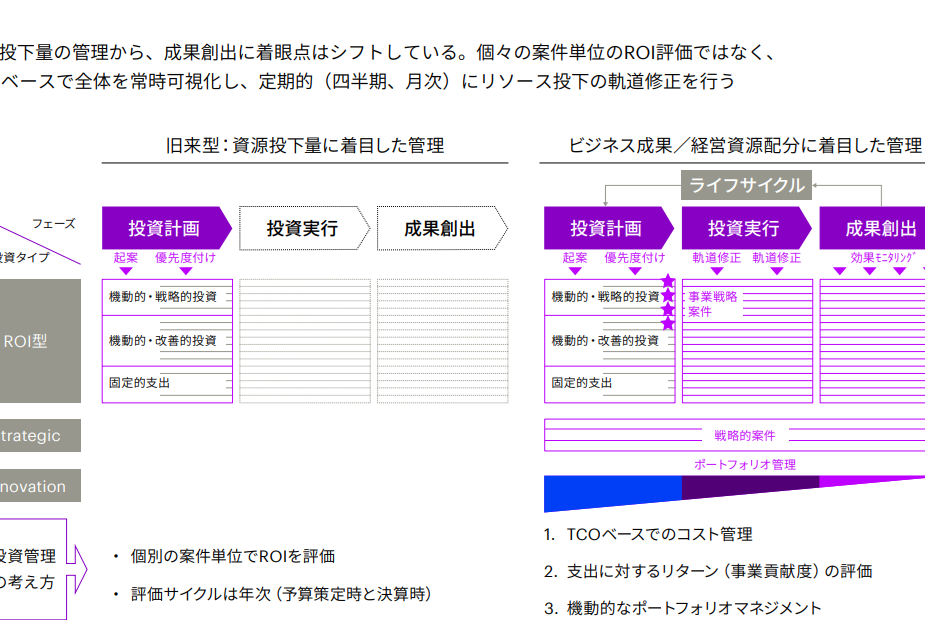Click heading ビジネス成果／経営資源配分に着目した管理
Image resolution: width=925 pixels, height=620 pixels.
745,145
